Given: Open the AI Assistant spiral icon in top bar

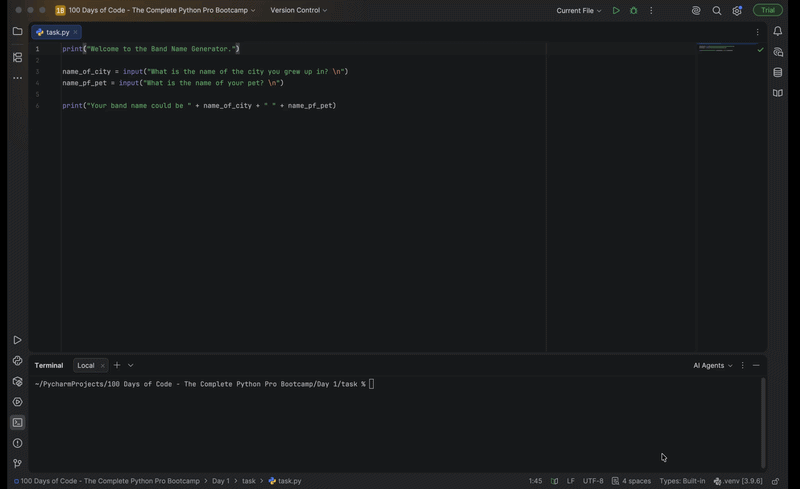Looking at the screenshot, I should click(696, 10).
